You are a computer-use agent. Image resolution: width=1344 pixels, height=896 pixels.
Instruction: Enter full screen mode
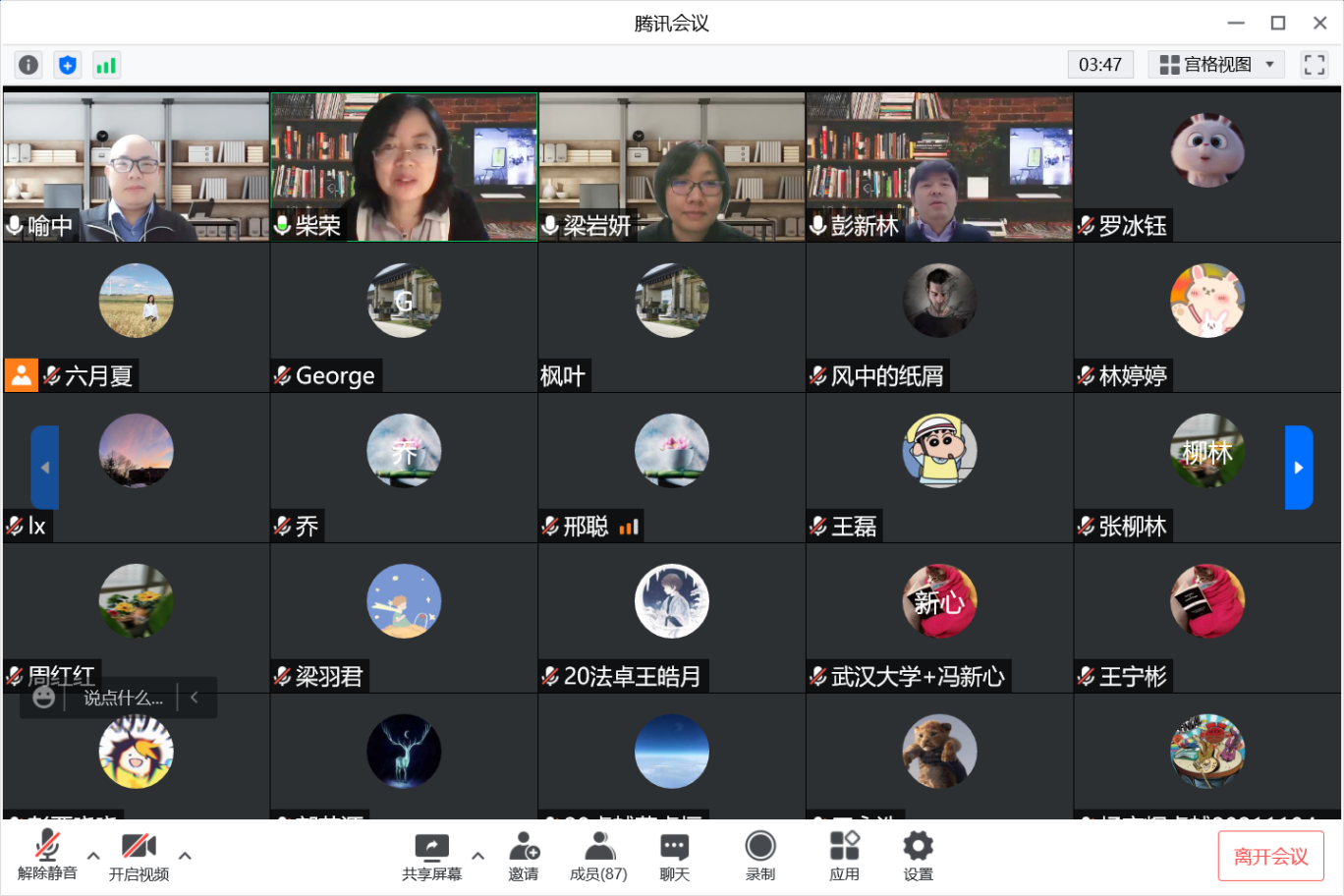pos(1314,65)
